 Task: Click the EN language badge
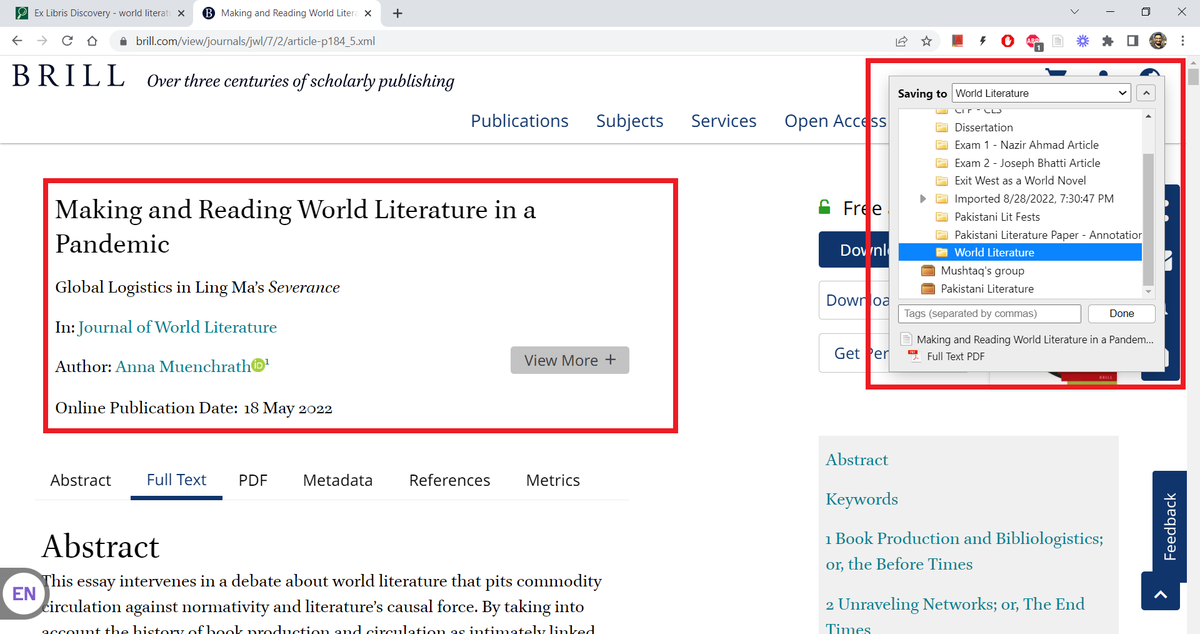click(24, 593)
